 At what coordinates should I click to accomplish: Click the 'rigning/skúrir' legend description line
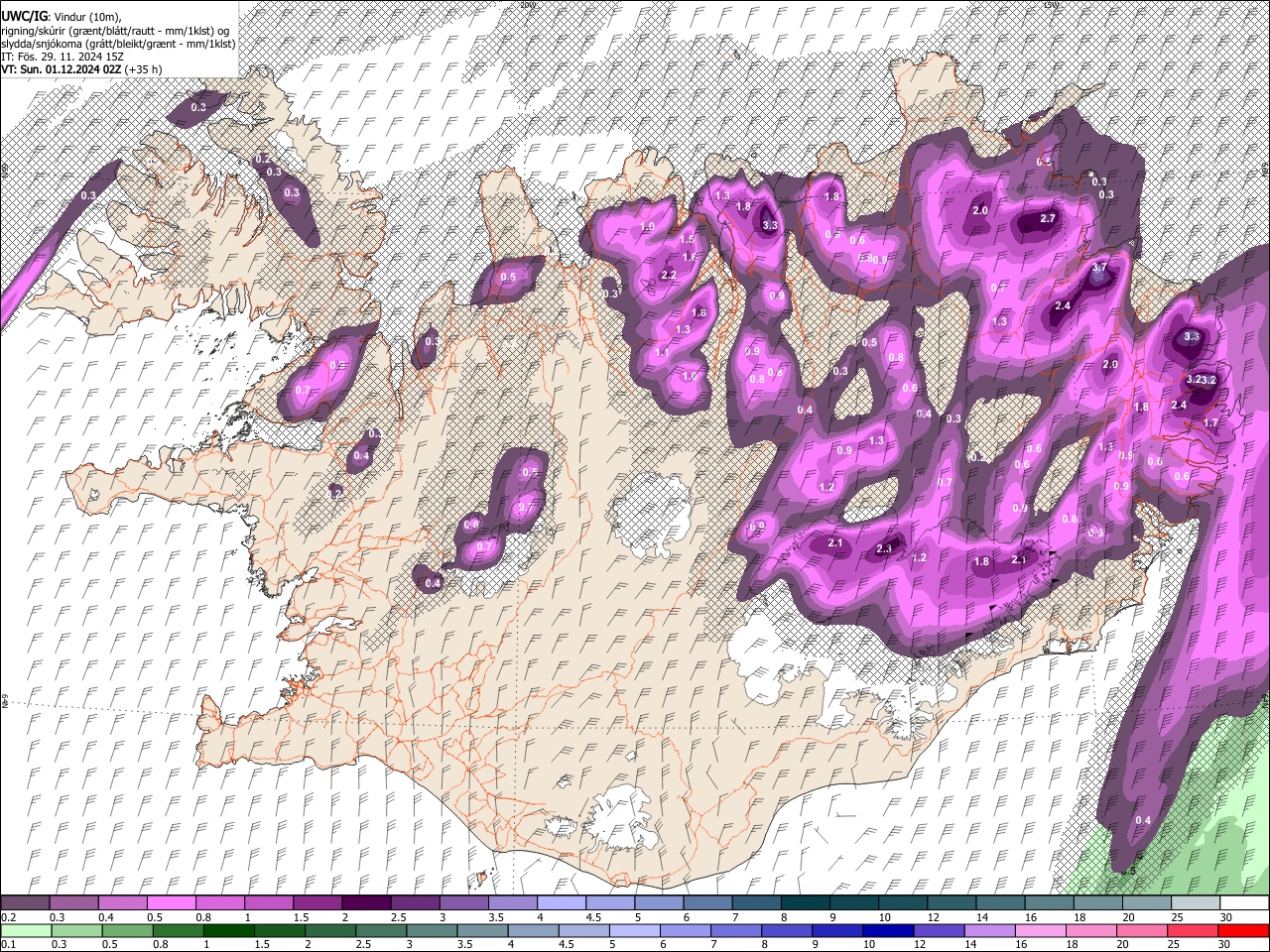coord(116,31)
